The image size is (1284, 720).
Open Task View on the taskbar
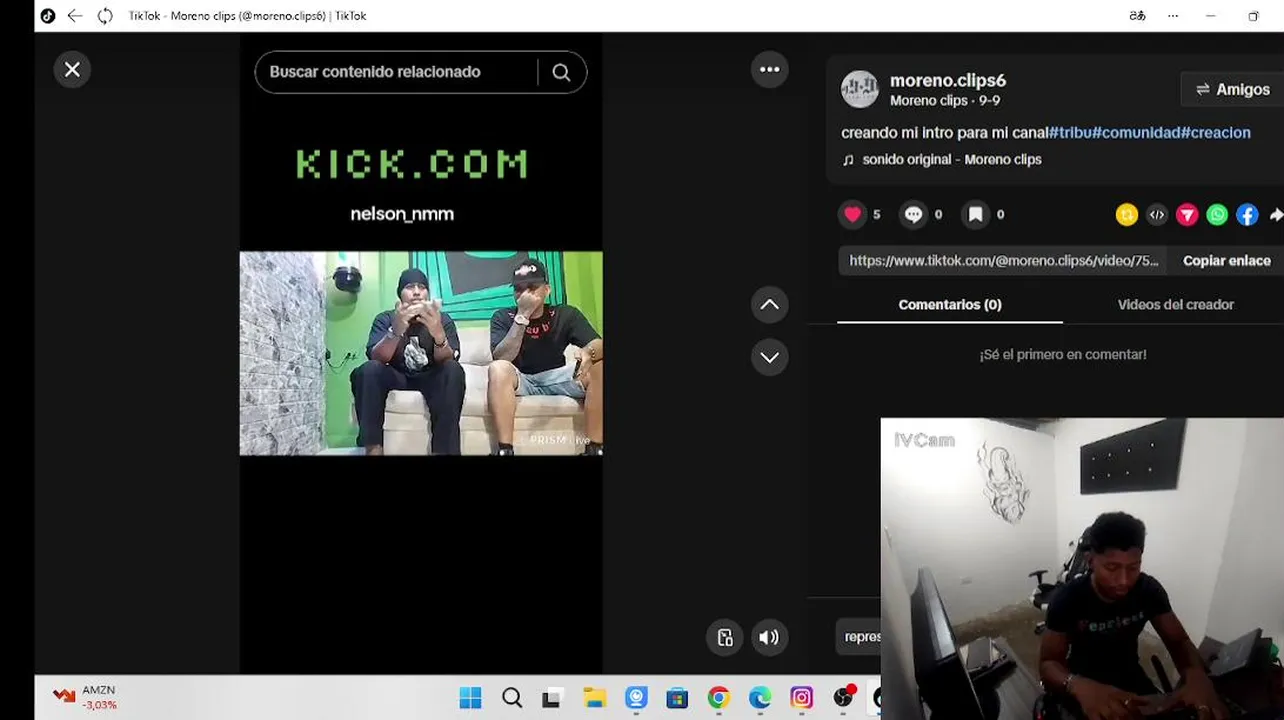(552, 697)
